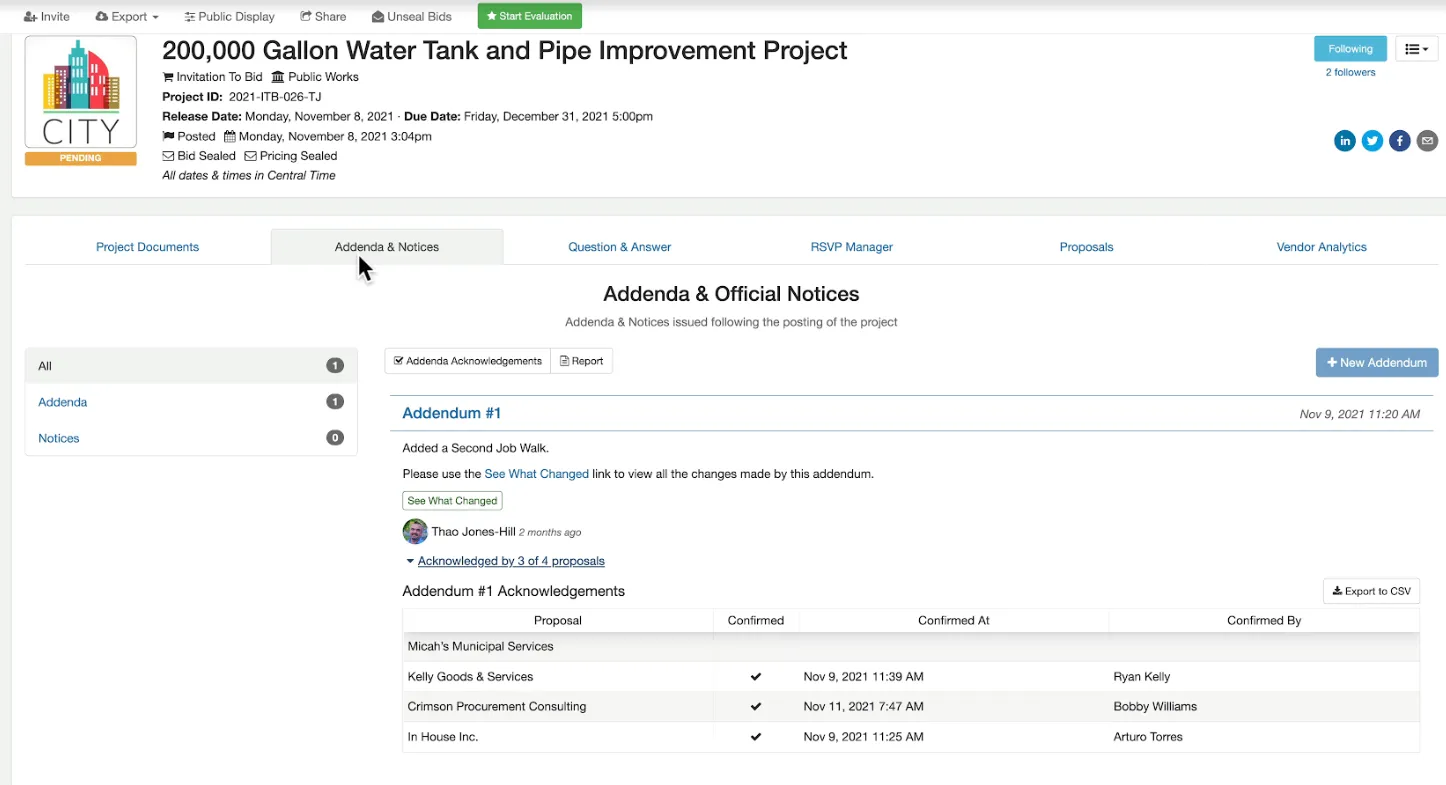Viewport: 1446px width, 785px height.
Task: Open the Unseal Bids option
Action: 411,17
